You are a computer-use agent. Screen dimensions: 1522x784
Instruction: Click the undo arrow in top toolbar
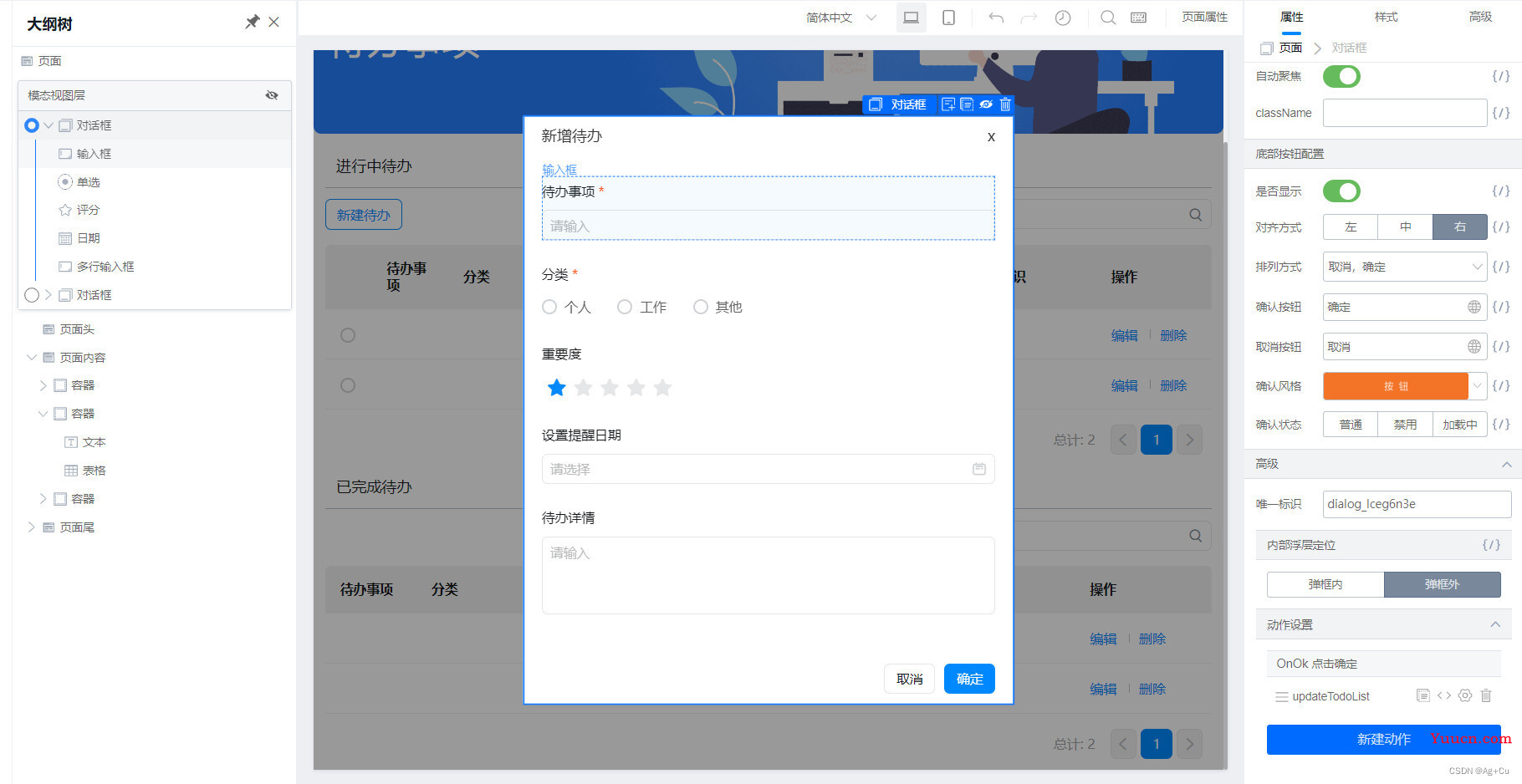point(995,18)
